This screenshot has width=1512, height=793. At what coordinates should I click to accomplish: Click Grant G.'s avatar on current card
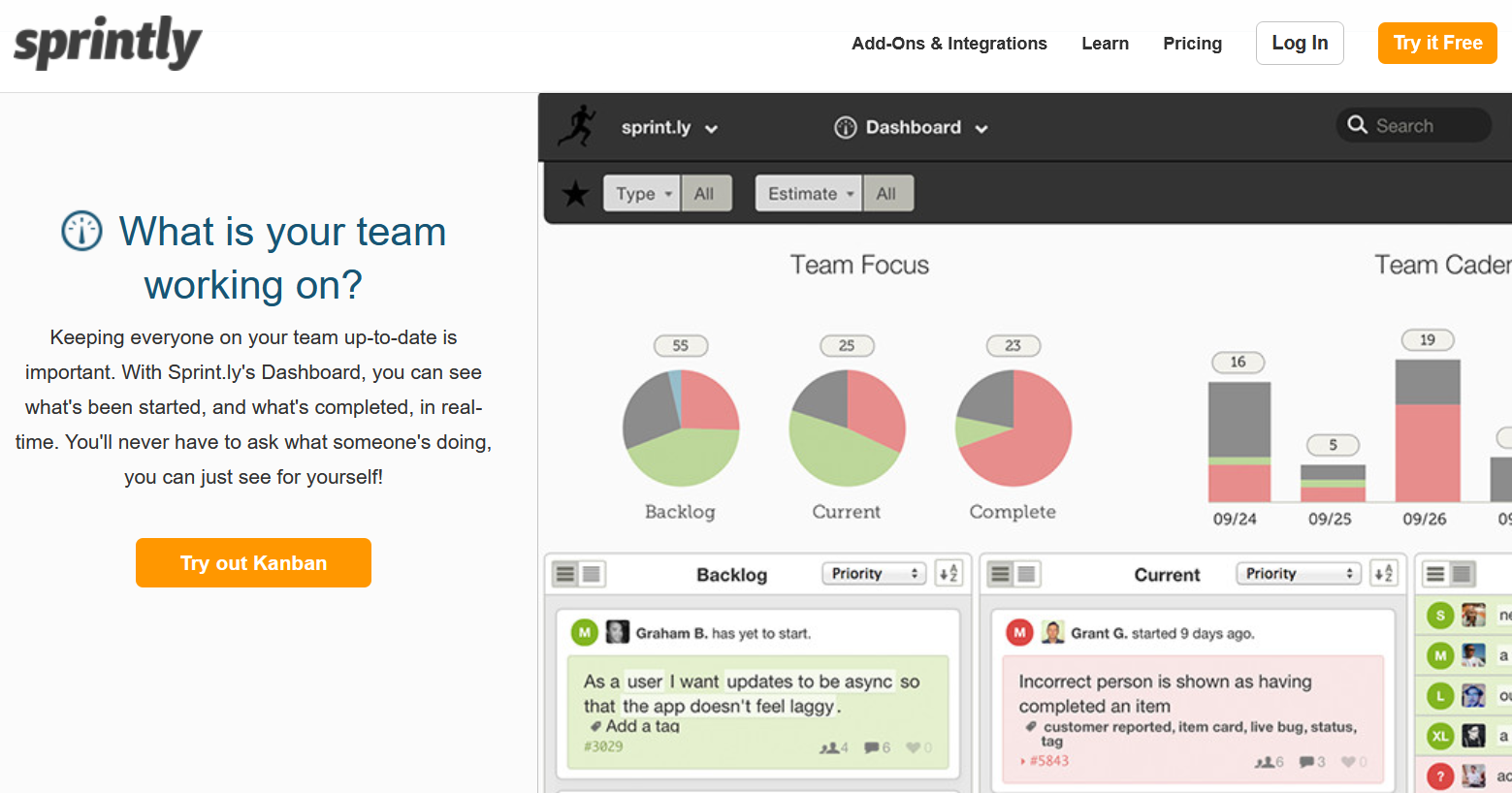[1052, 633]
